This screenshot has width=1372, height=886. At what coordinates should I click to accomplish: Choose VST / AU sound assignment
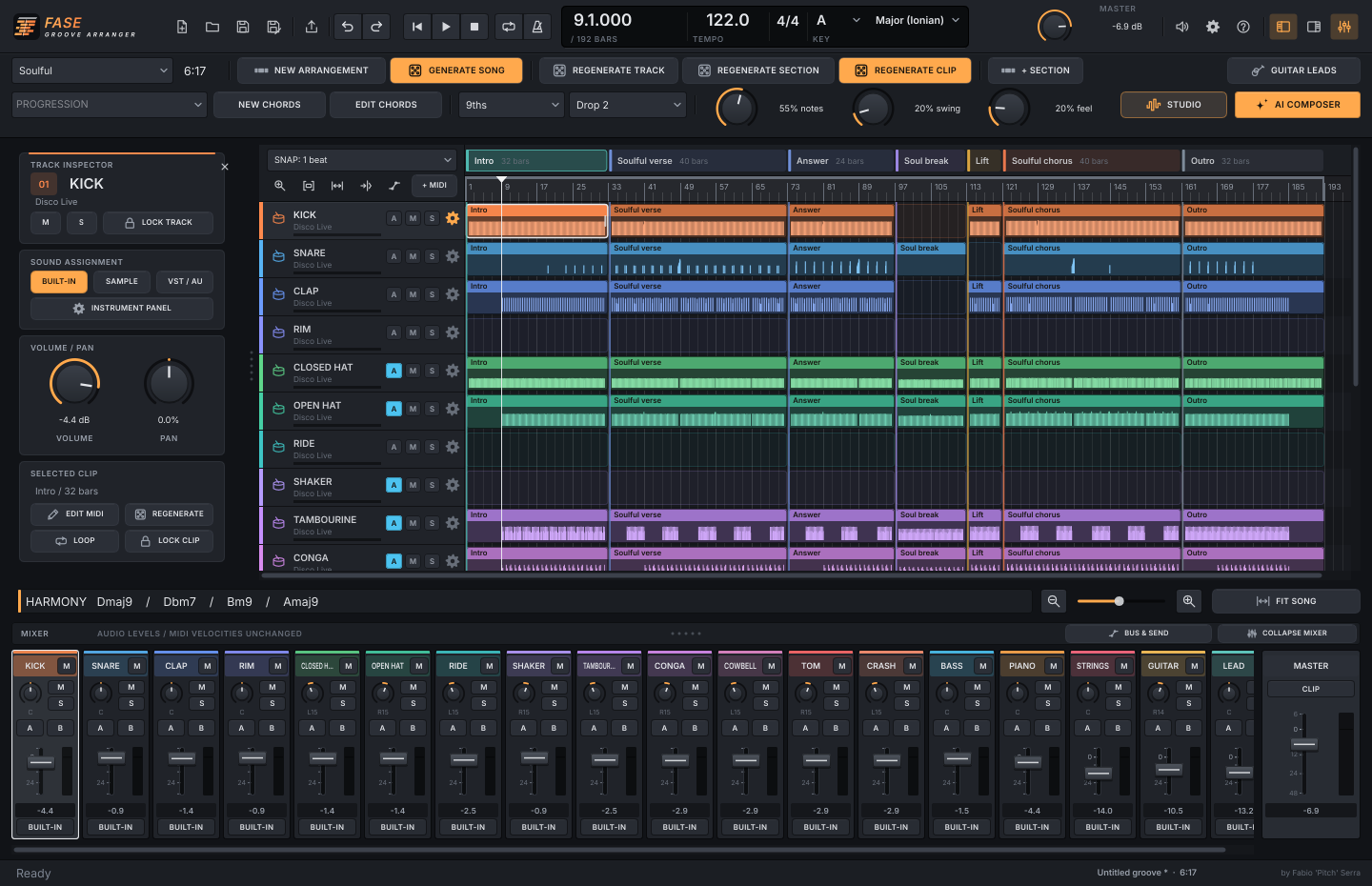[185, 282]
